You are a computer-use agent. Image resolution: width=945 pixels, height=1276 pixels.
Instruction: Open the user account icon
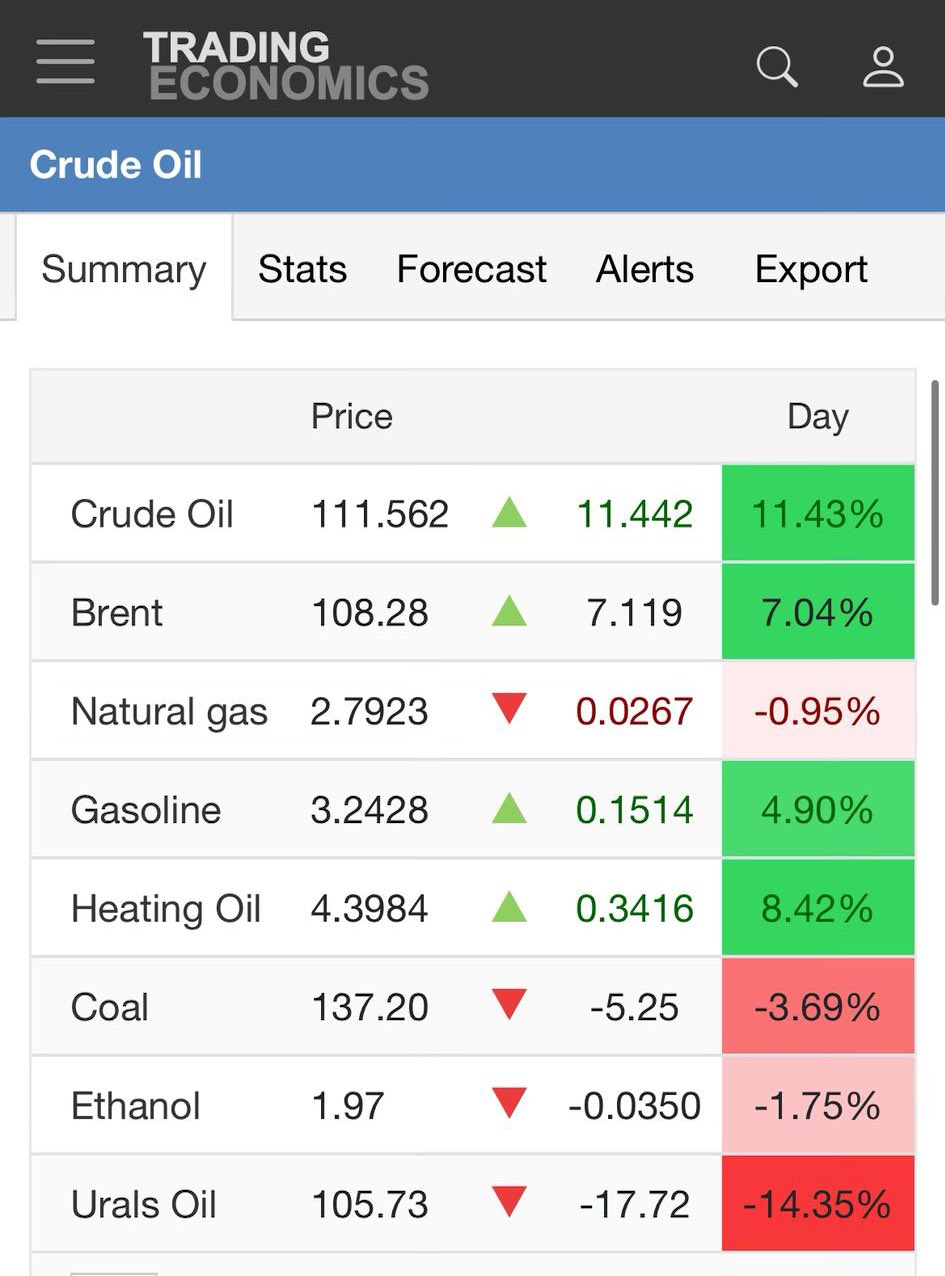[883, 67]
